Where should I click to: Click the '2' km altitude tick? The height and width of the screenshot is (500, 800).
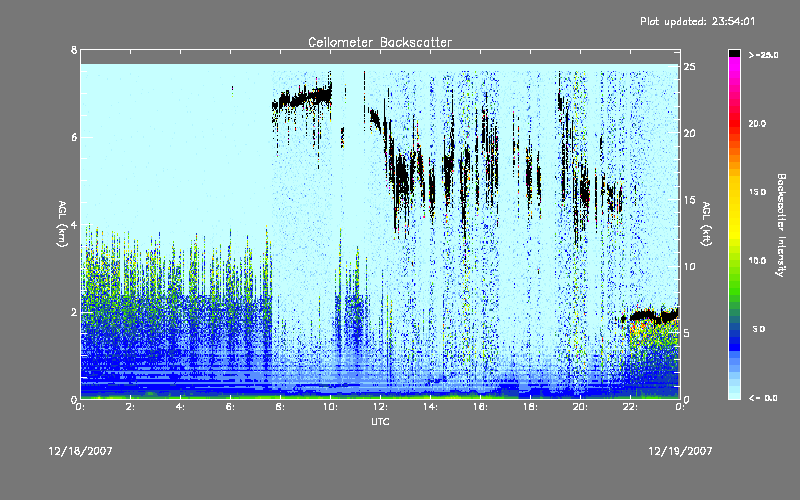point(74,312)
